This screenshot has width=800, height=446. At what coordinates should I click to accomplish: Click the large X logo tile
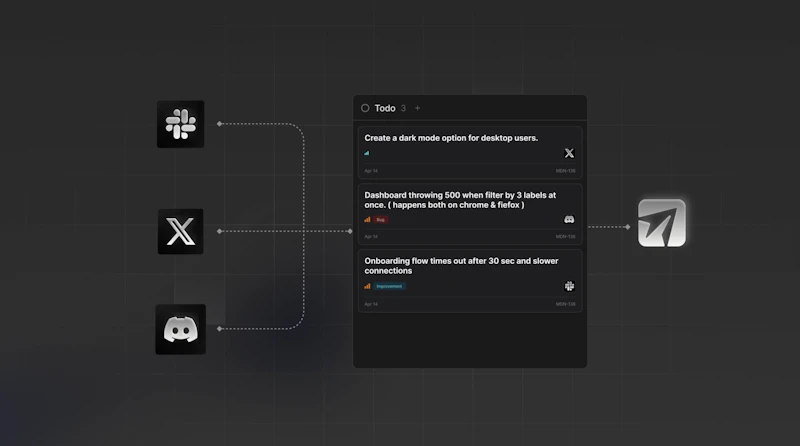click(x=181, y=231)
